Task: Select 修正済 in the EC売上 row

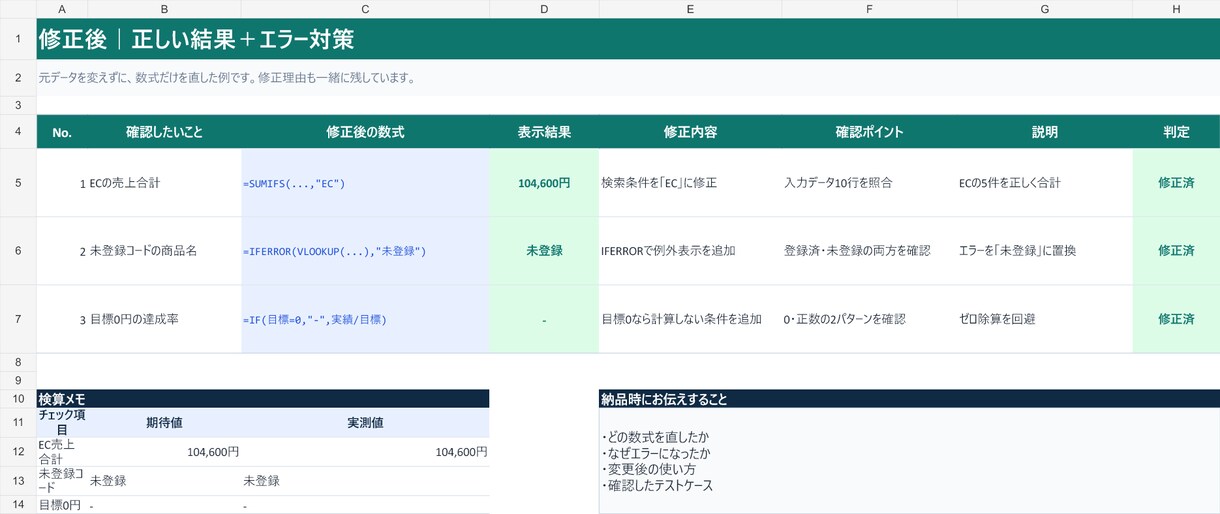Action: (1176, 183)
